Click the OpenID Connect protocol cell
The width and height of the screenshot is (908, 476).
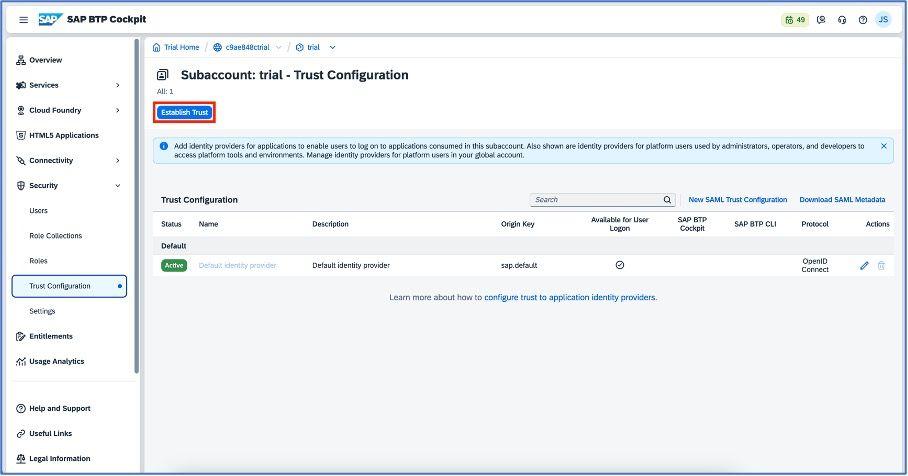[x=815, y=265]
